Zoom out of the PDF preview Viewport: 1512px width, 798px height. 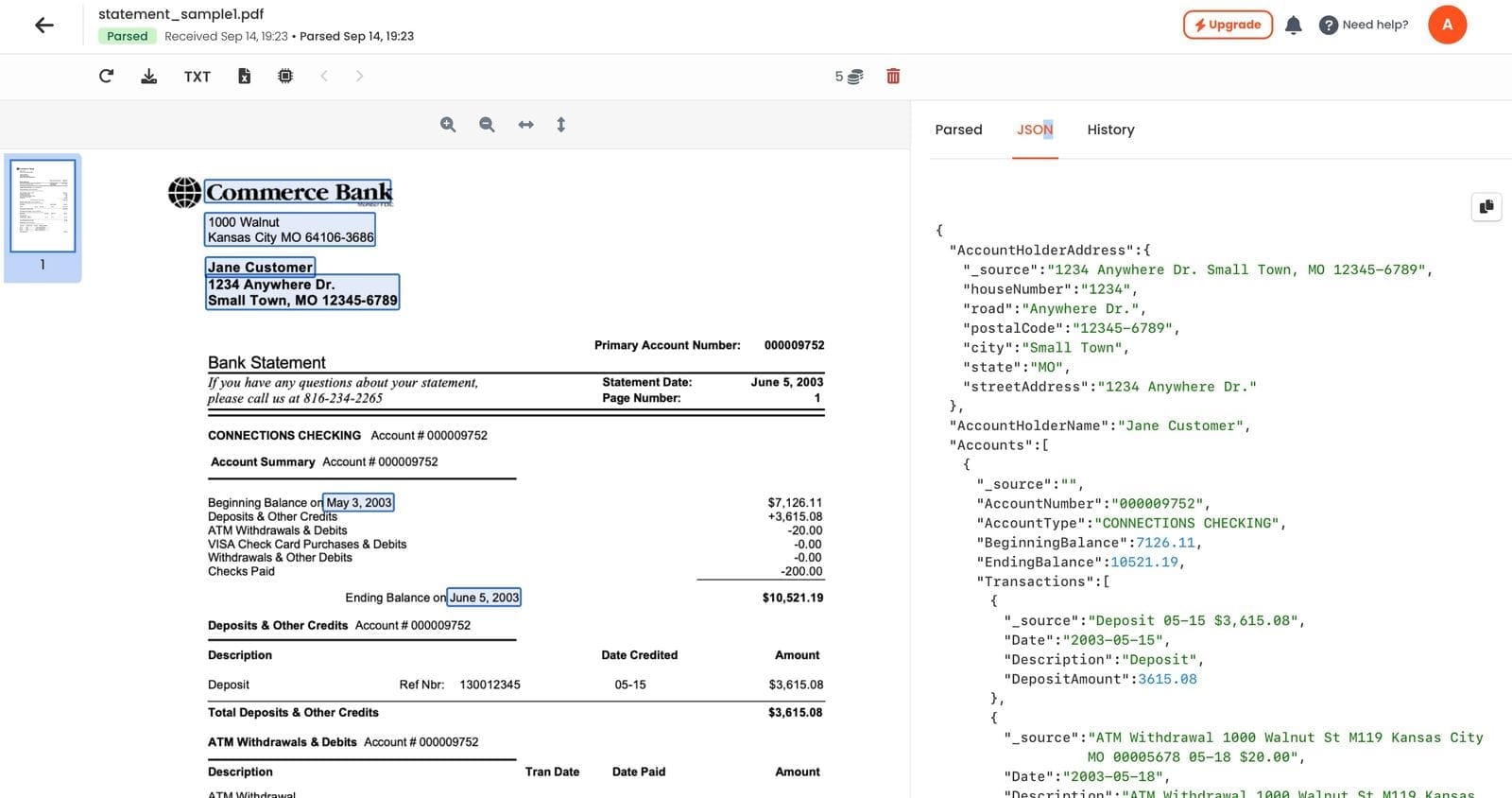click(487, 125)
